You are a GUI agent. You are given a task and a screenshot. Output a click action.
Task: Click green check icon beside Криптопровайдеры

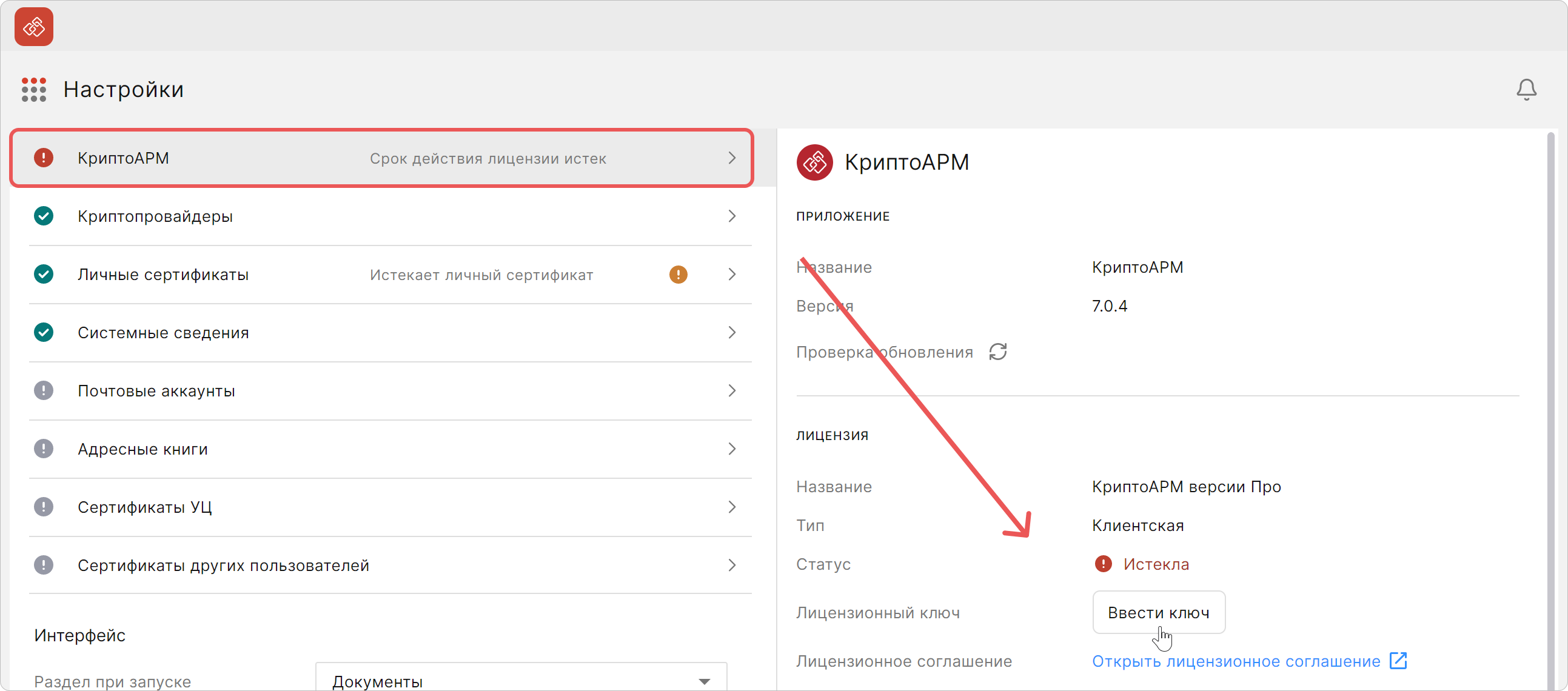[x=44, y=216]
